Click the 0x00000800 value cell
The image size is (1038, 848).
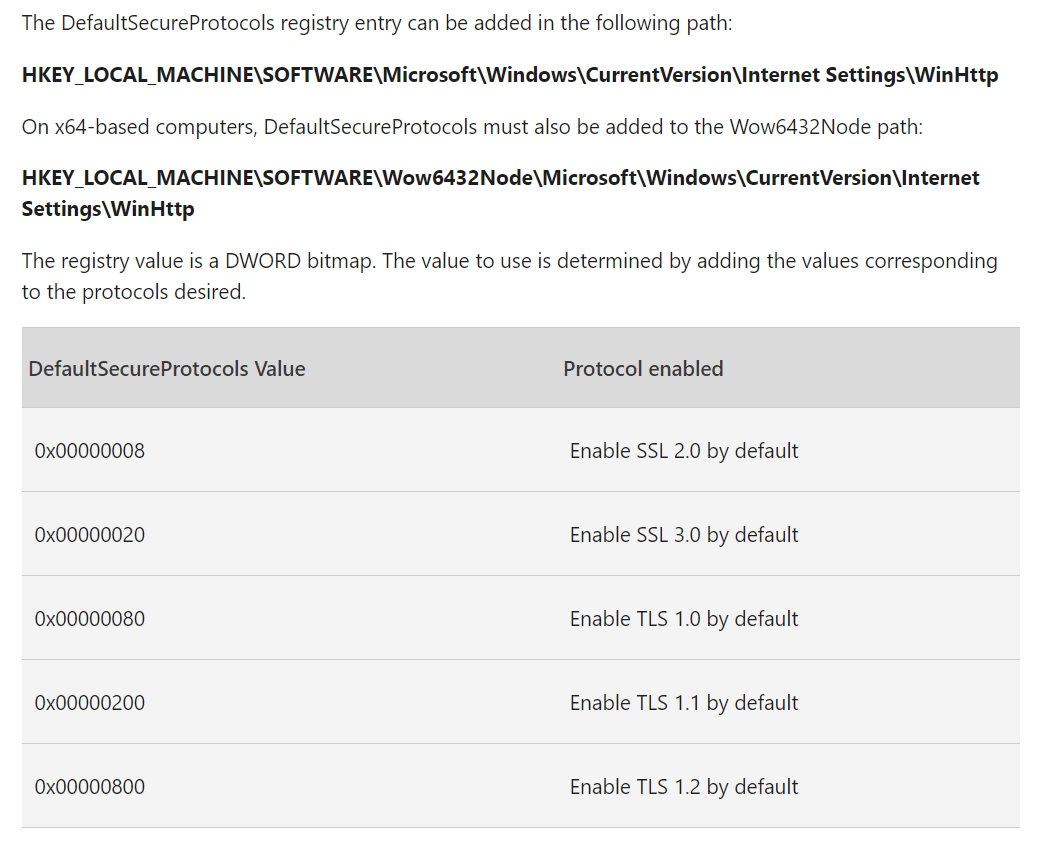(x=90, y=787)
